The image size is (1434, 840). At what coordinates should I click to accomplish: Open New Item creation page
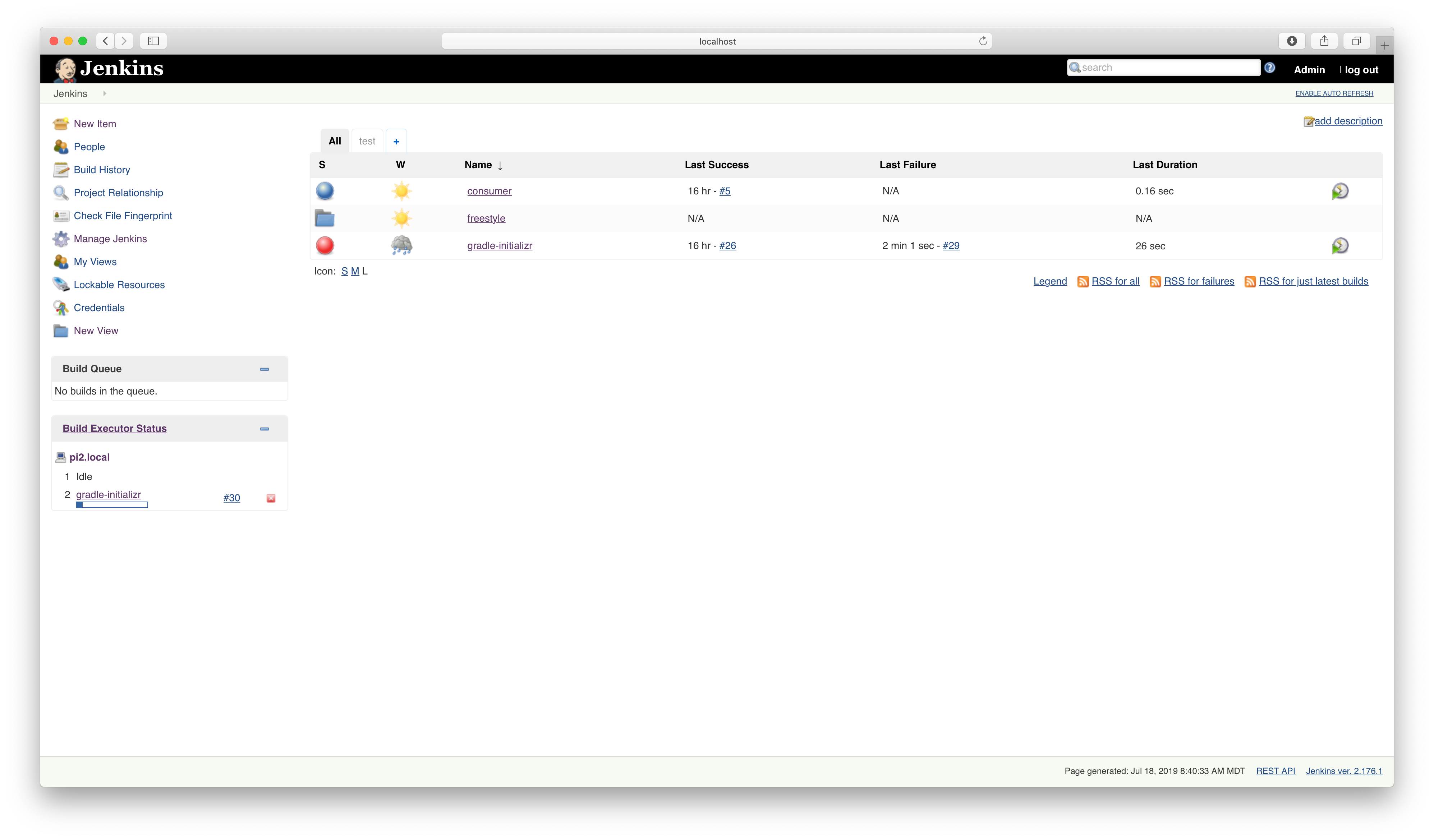[95, 123]
